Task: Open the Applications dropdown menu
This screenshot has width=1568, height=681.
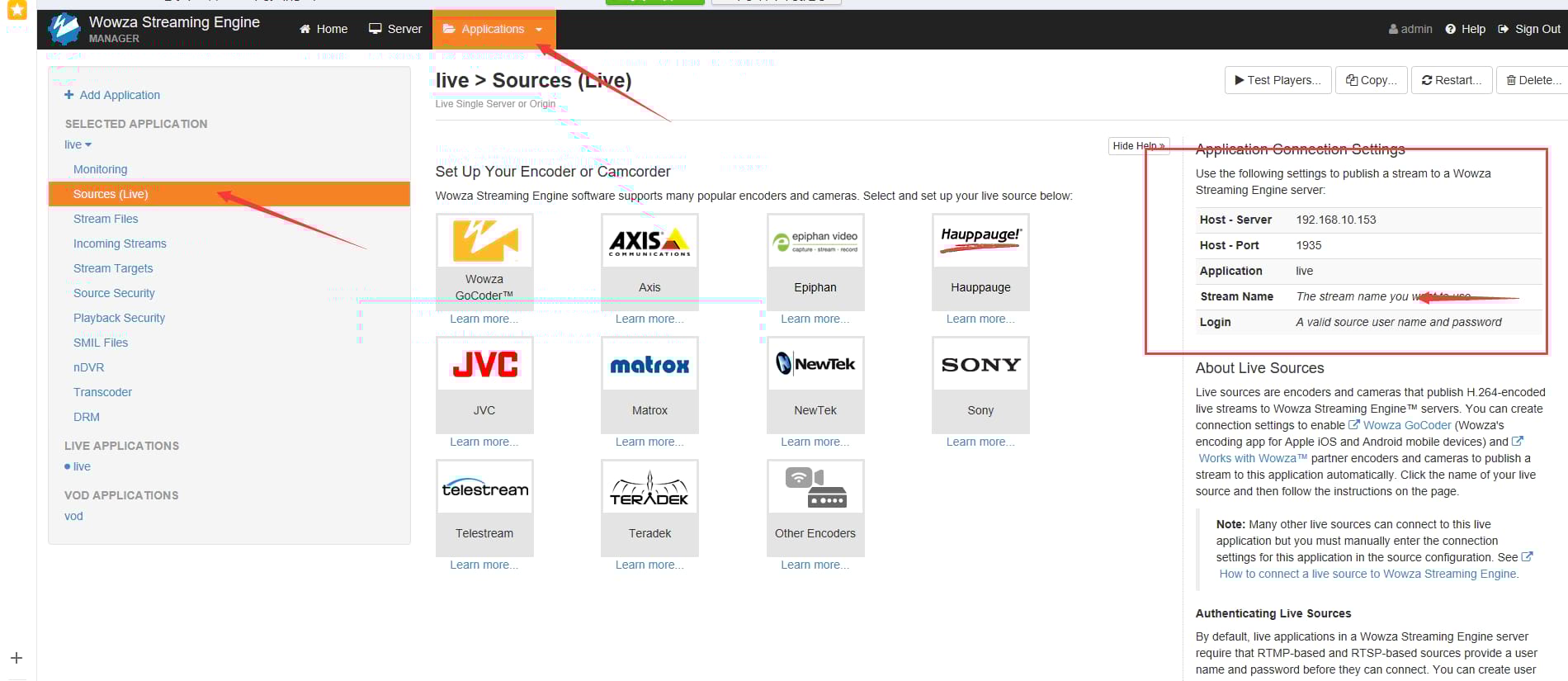Action: (x=494, y=29)
